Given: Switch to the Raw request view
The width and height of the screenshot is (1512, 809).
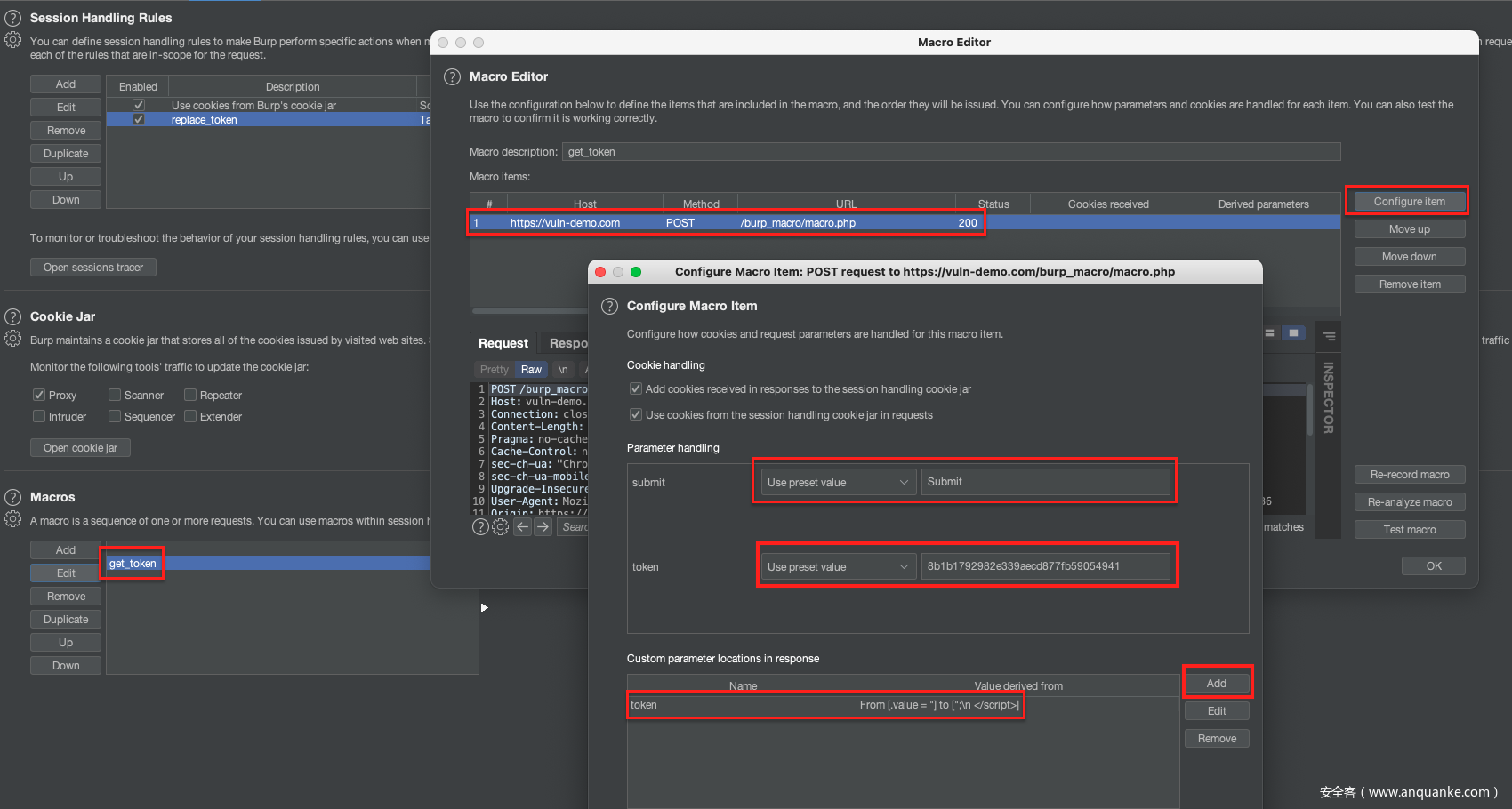Looking at the screenshot, I should pyautogui.click(x=531, y=370).
